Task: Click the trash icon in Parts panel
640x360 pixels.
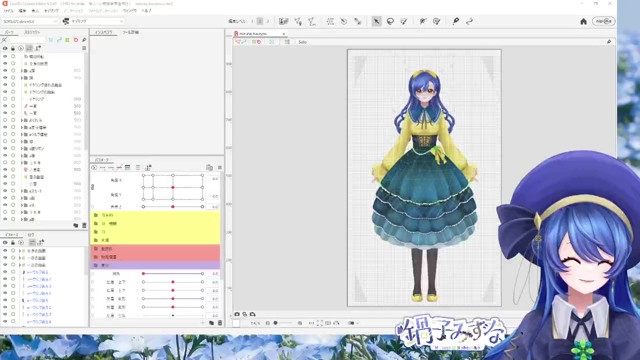Action: pos(84,225)
